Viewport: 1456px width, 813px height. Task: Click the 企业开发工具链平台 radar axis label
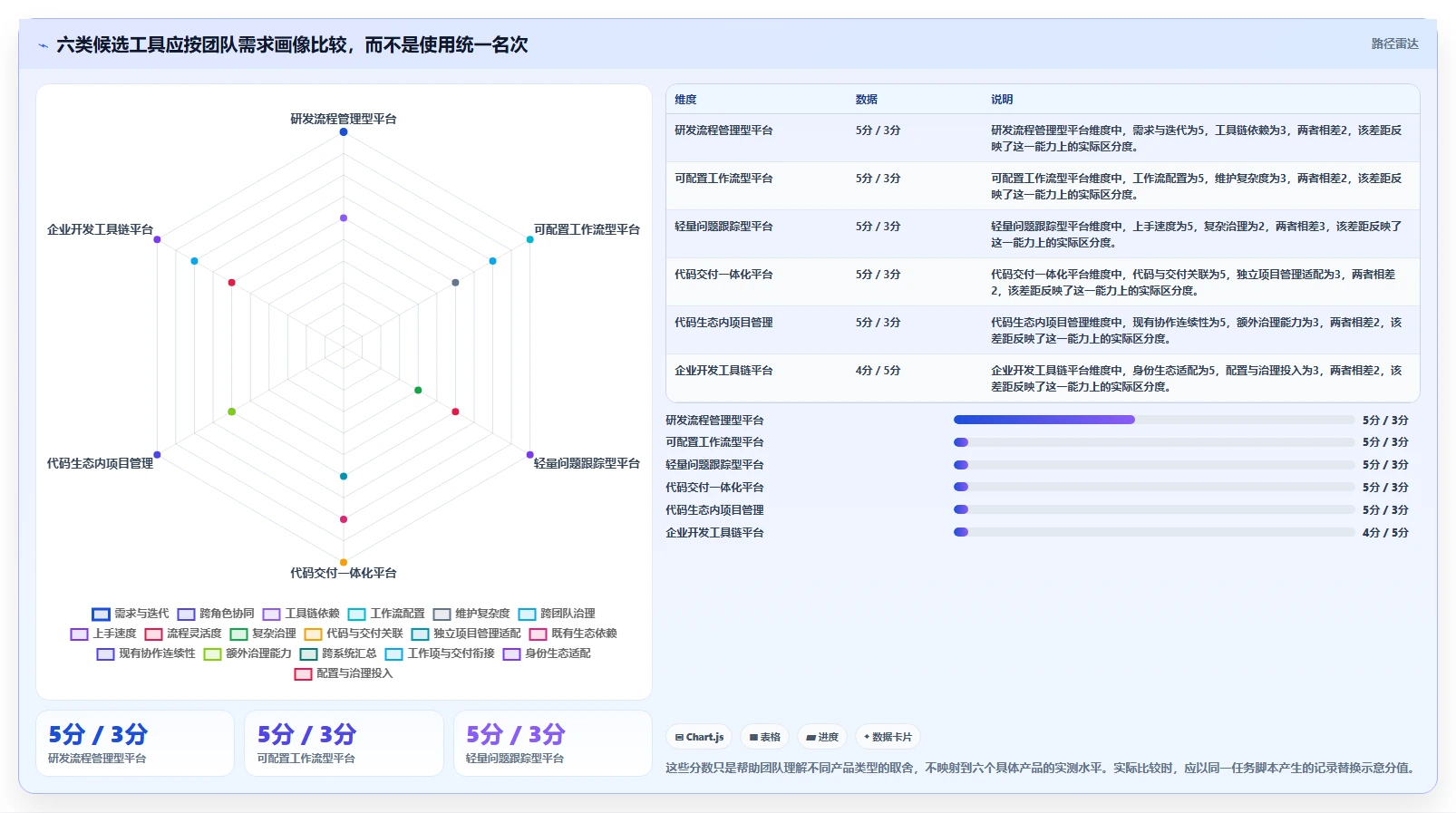(x=100, y=229)
